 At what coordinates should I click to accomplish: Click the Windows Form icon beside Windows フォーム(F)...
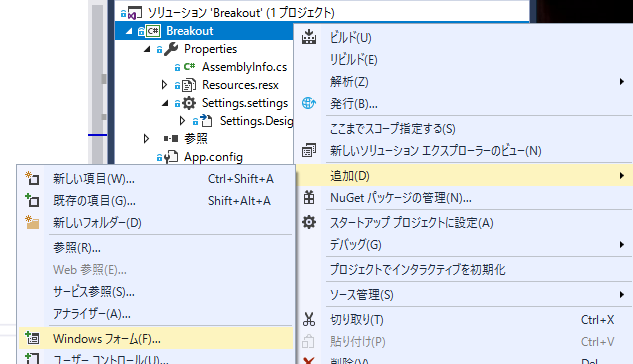[x=32, y=338]
